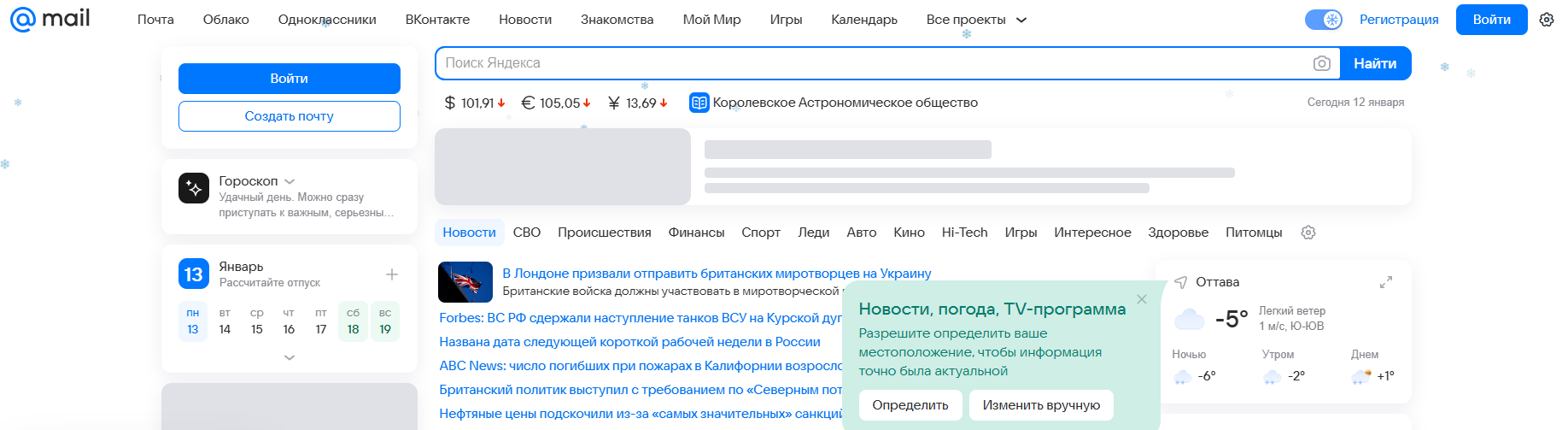The height and width of the screenshot is (430, 1568).
Task: Select the Авто news tab
Action: click(862, 233)
